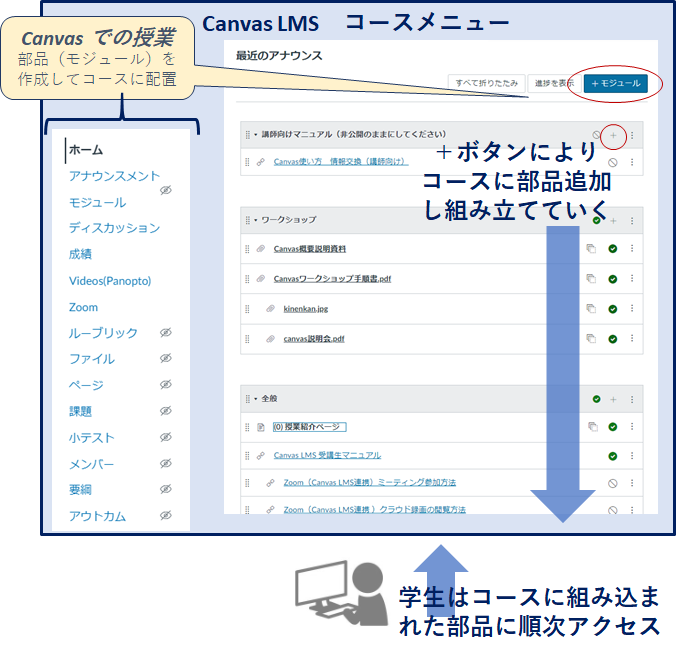
Task: Click duplicate icon beside Canvas概要説明資料
Action: pos(591,249)
